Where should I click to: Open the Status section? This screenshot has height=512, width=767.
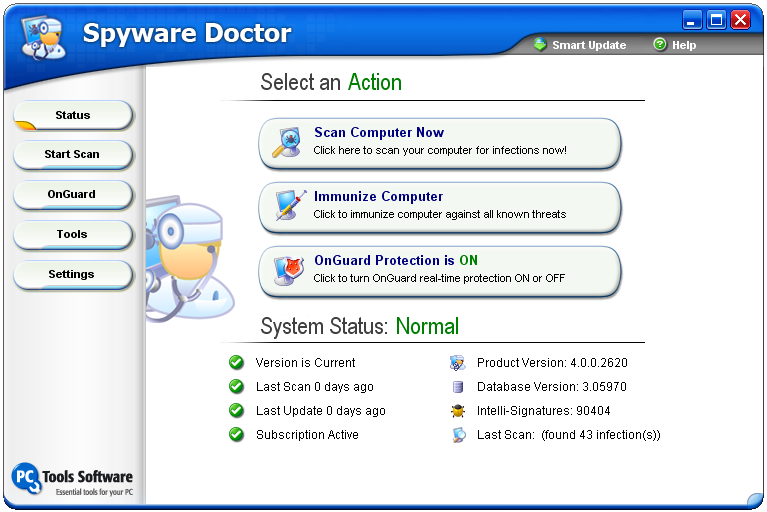pyautogui.click(x=73, y=115)
